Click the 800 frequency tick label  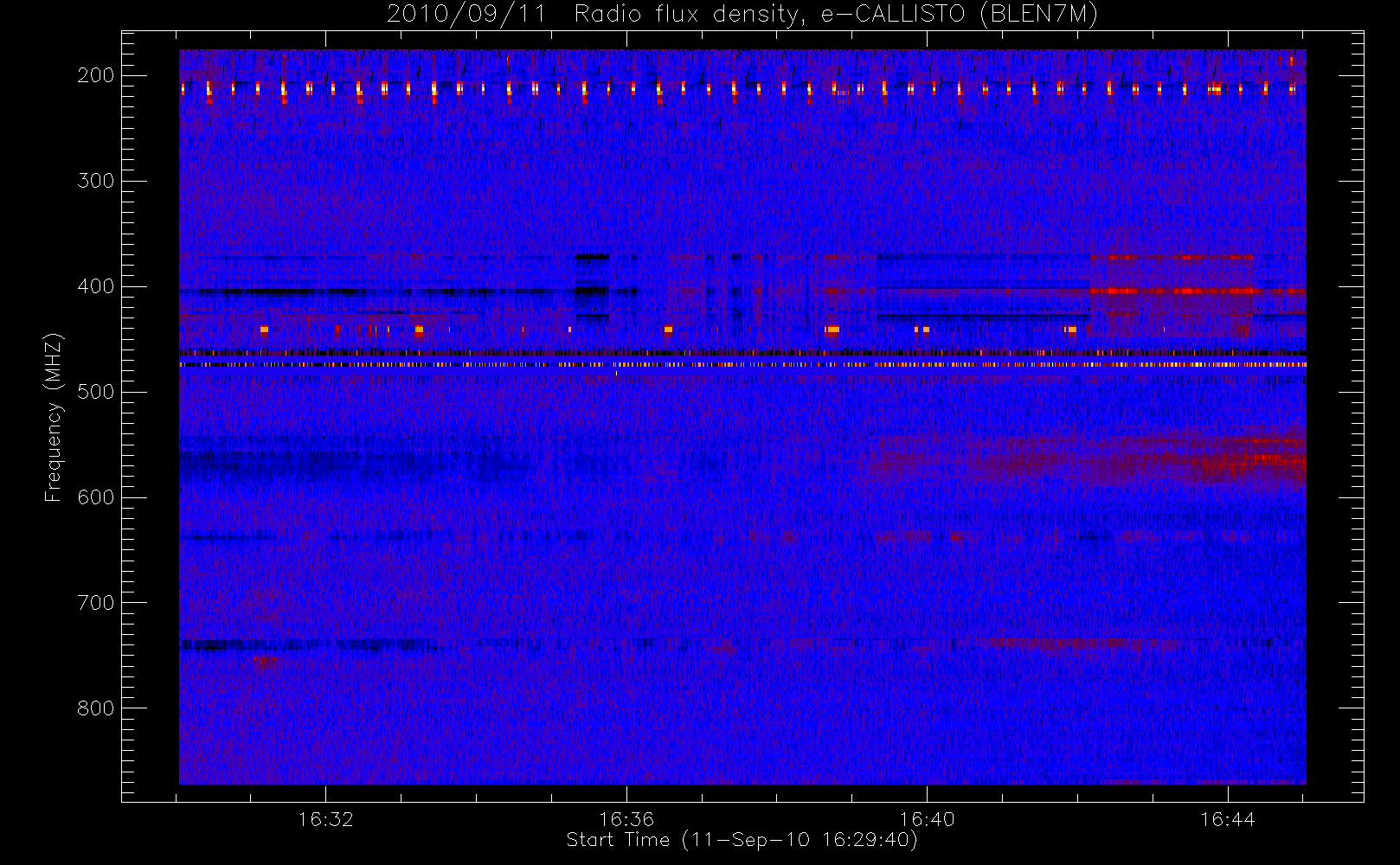pos(95,708)
